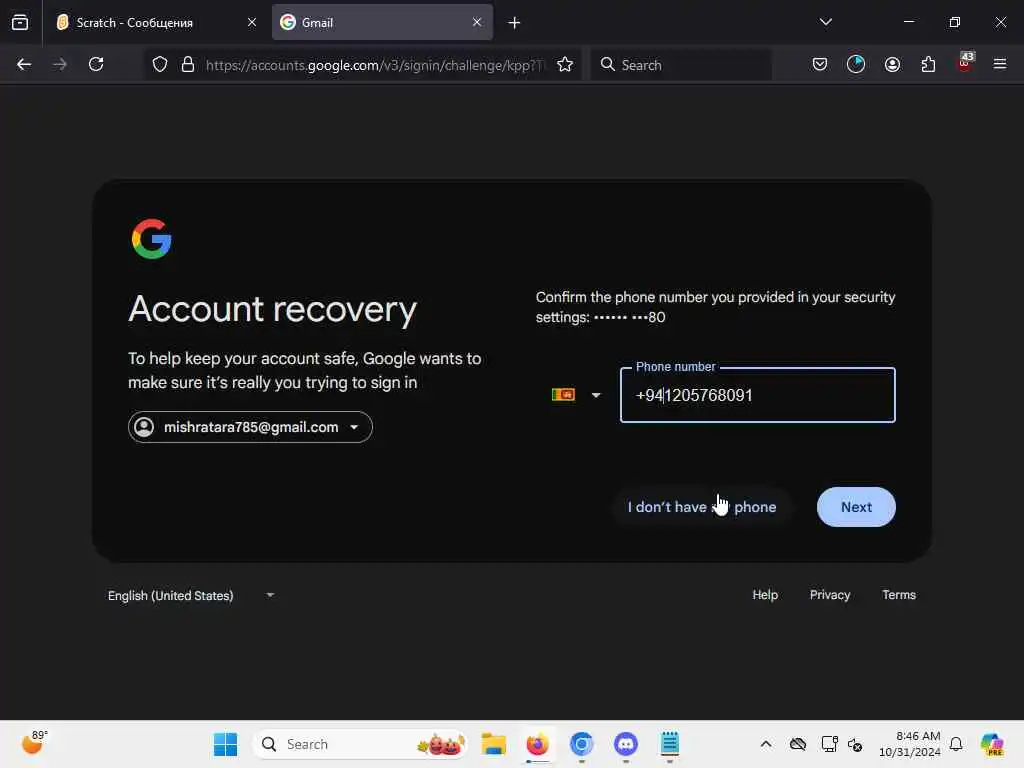The width and height of the screenshot is (1024, 768).
Task: Open Notepad app in taskbar
Action: click(x=669, y=744)
